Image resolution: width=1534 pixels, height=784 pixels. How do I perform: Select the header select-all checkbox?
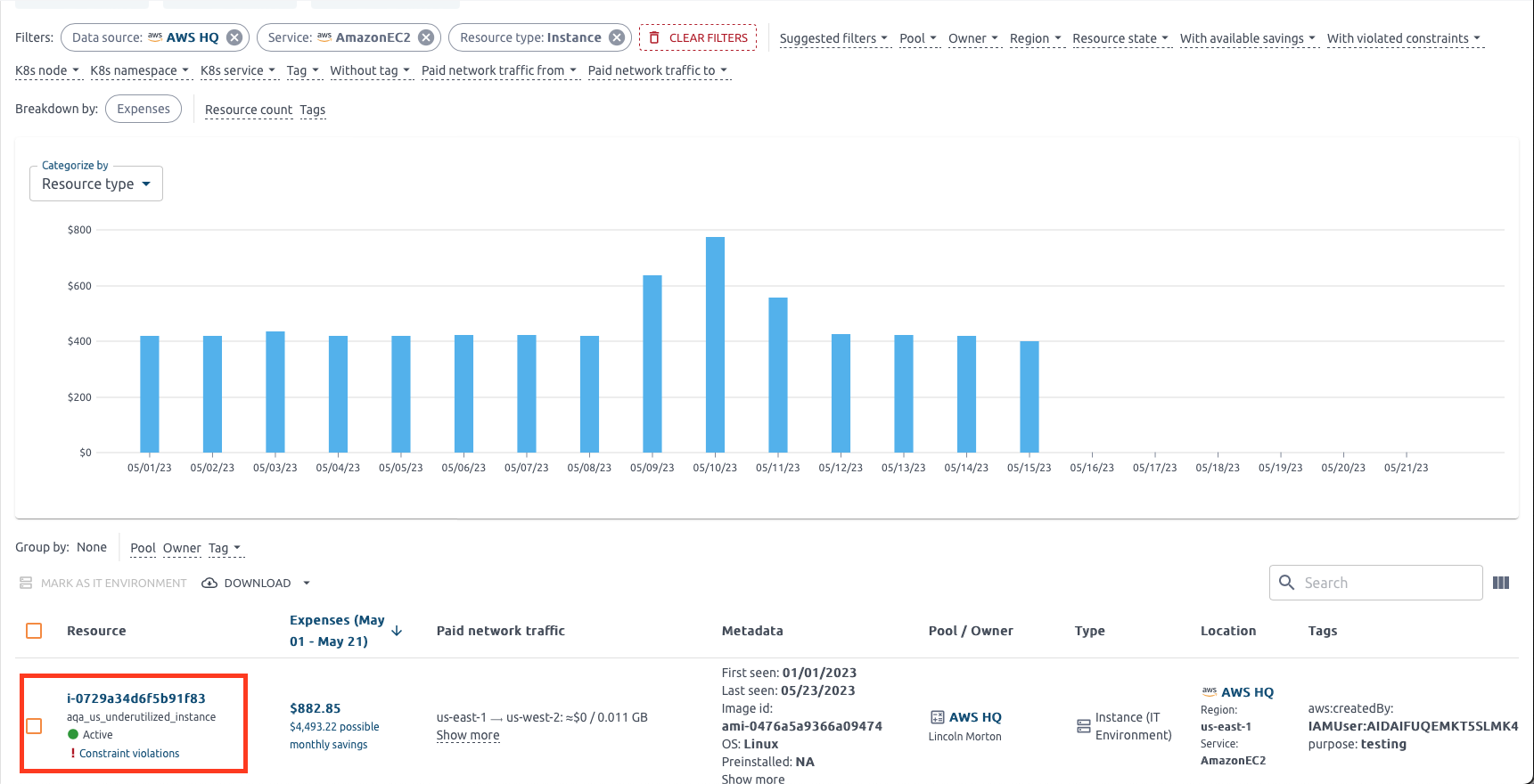click(34, 631)
